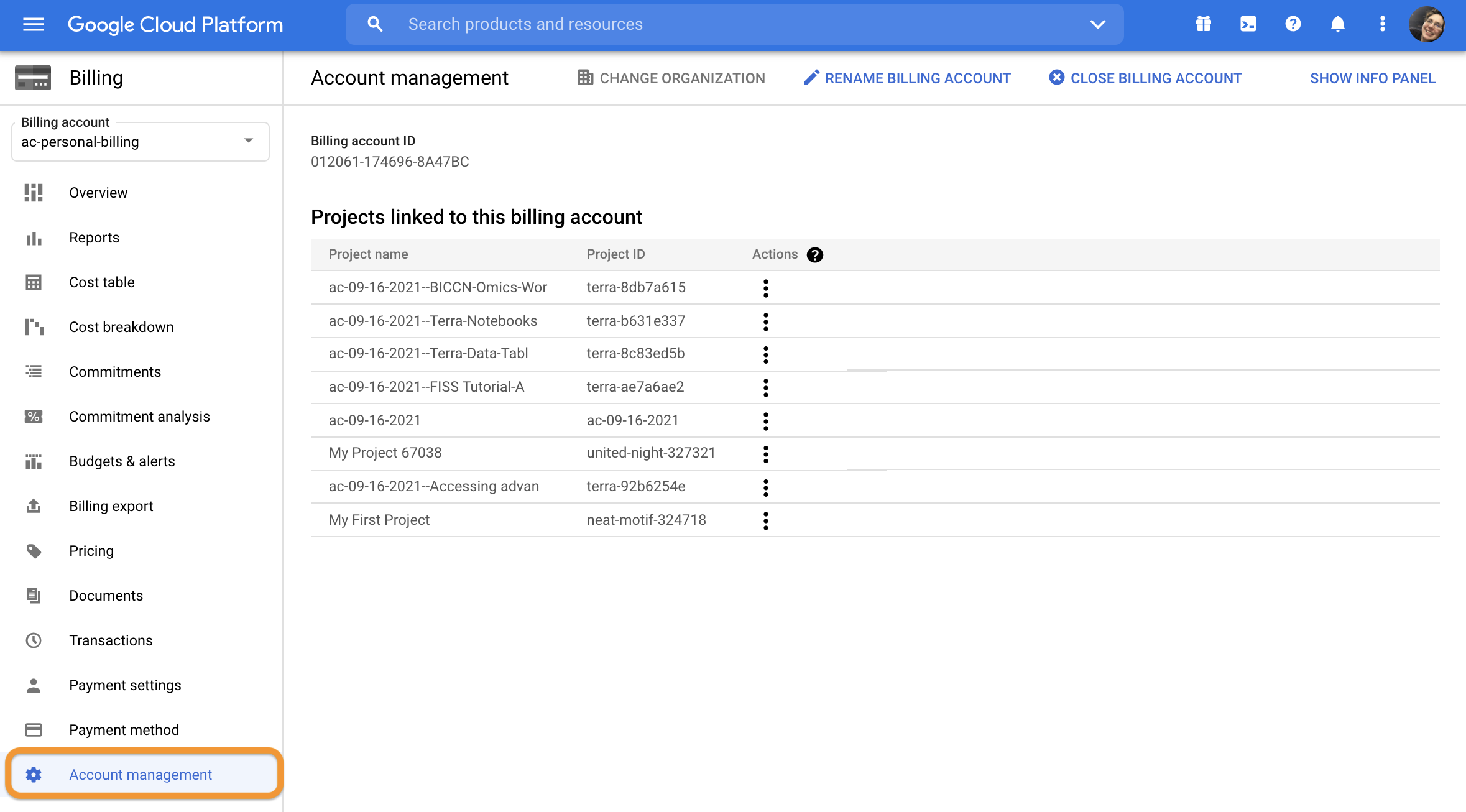
Task: Click Project ID column header
Action: click(x=615, y=254)
